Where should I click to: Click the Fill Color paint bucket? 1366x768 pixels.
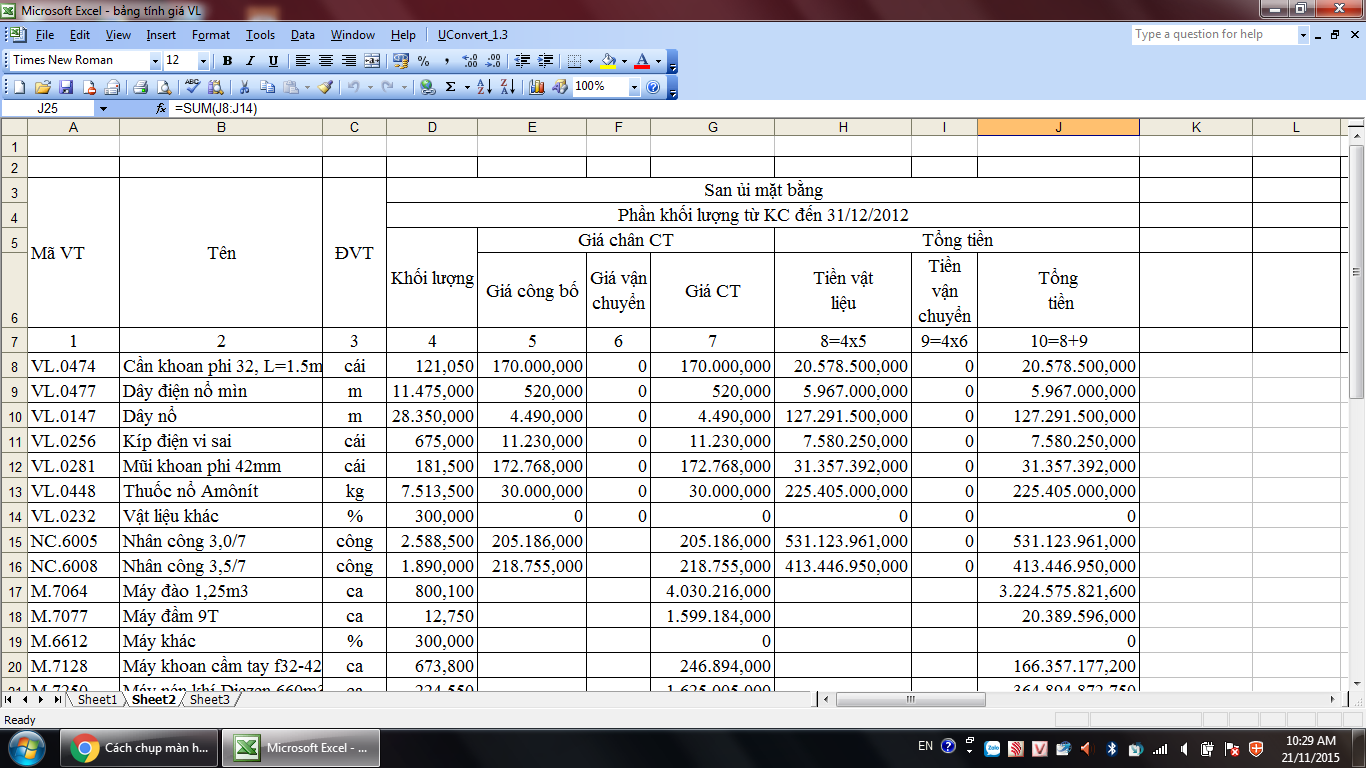pyautogui.click(x=608, y=61)
